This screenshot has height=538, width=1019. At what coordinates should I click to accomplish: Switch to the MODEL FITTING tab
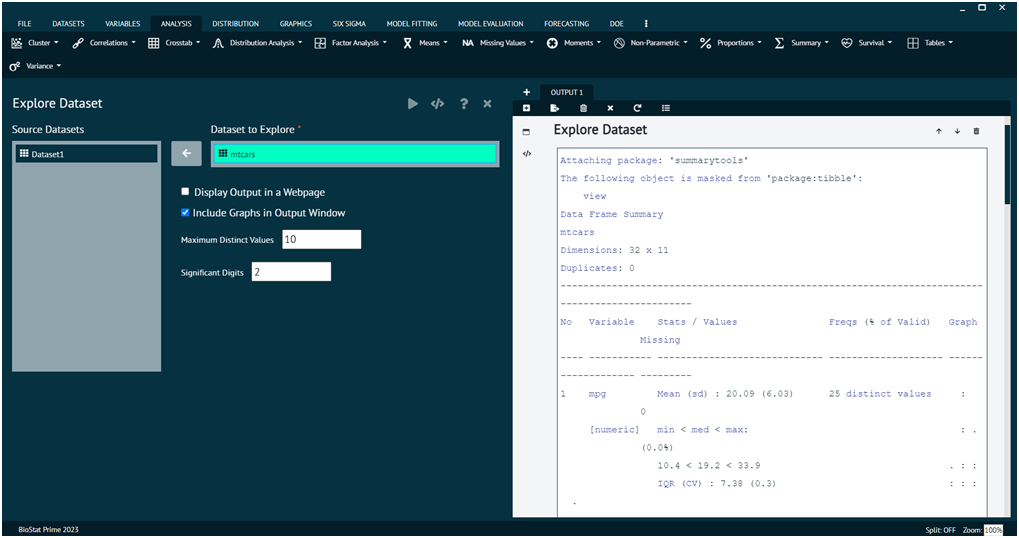tap(412, 23)
